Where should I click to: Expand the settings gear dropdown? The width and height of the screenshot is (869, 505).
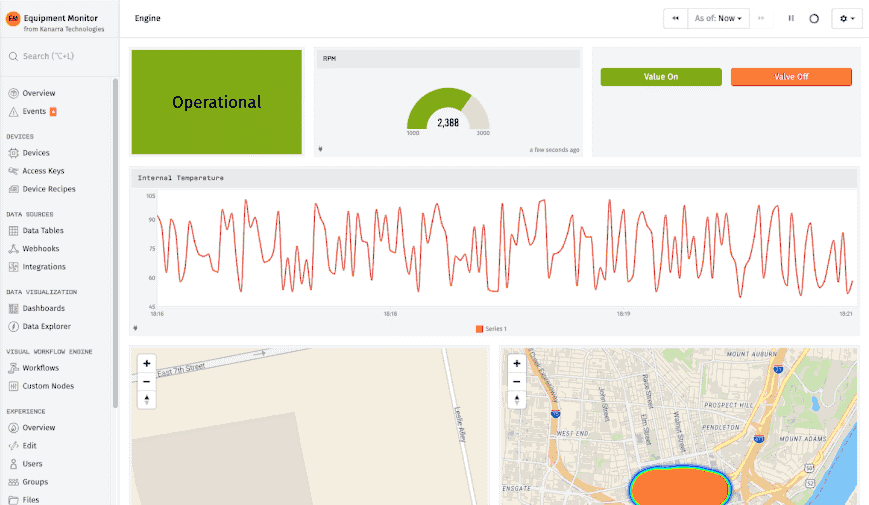tap(846, 18)
